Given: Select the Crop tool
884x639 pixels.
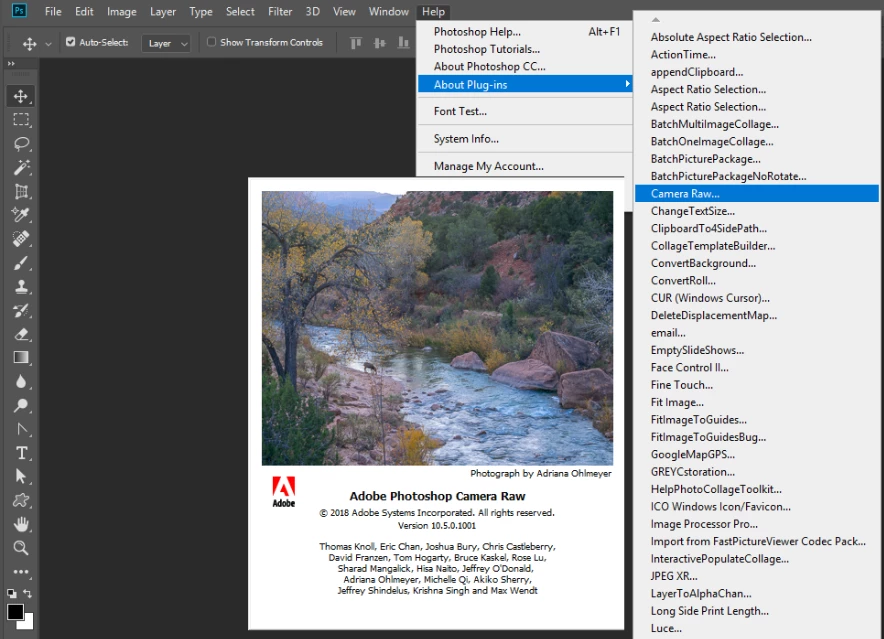Looking at the screenshot, I should coord(21,191).
